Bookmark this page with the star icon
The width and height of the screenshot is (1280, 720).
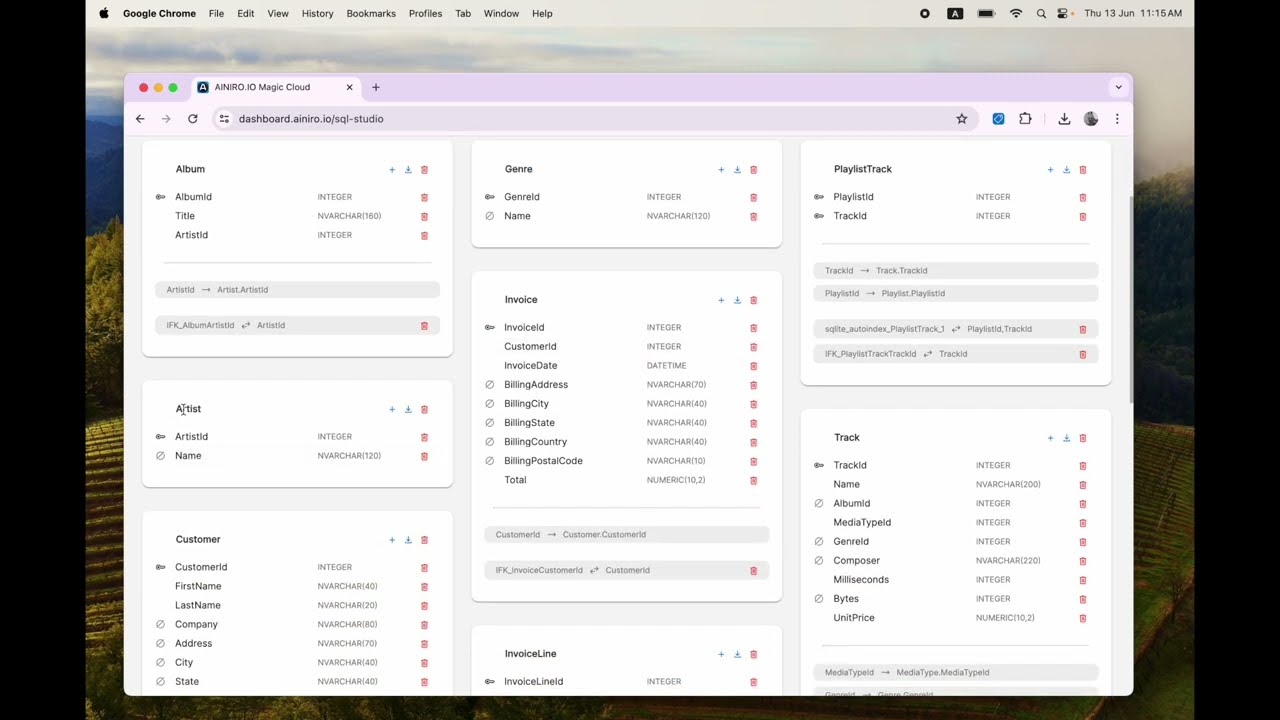tap(962, 119)
